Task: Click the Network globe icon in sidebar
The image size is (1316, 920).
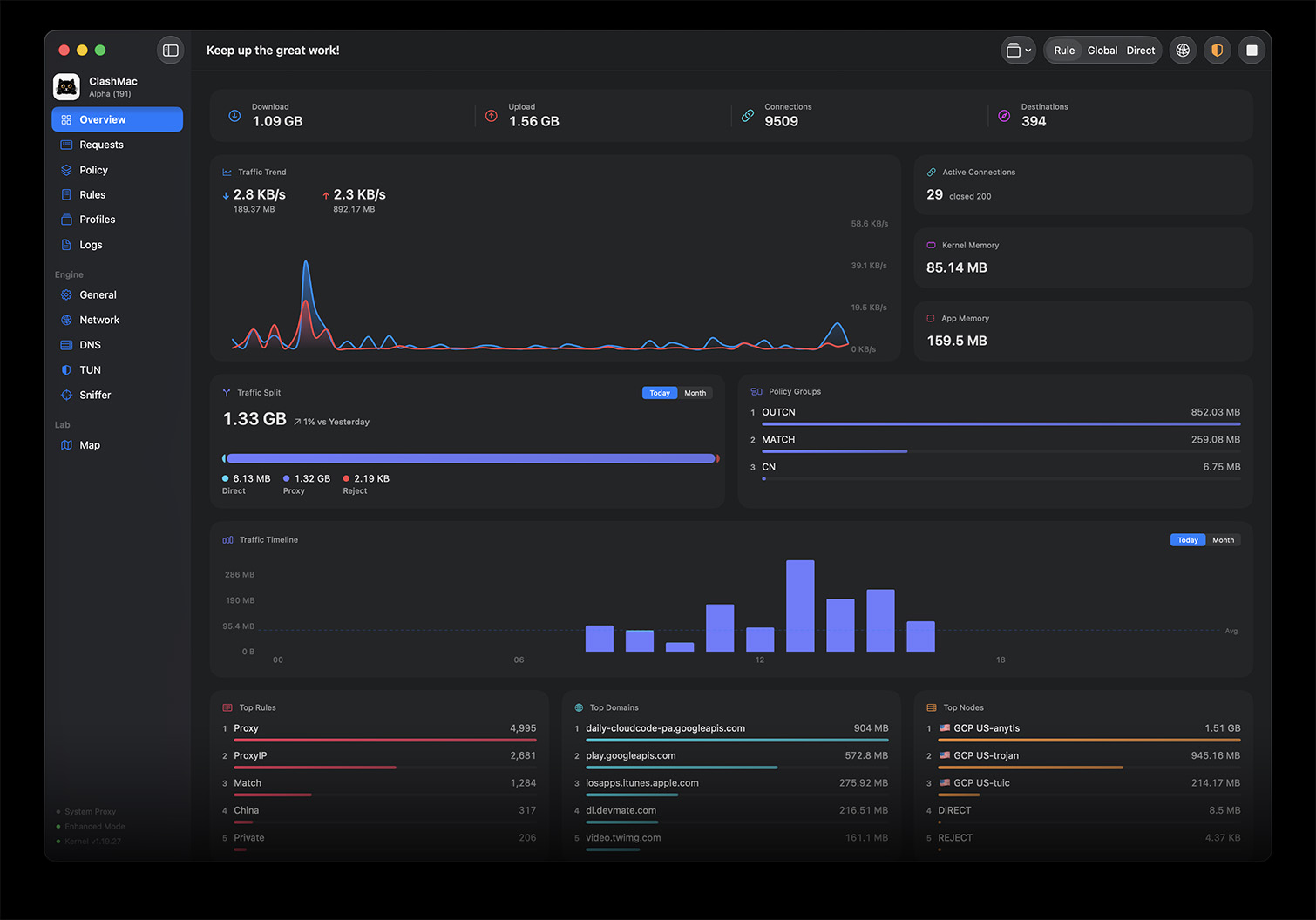Action: (x=66, y=320)
